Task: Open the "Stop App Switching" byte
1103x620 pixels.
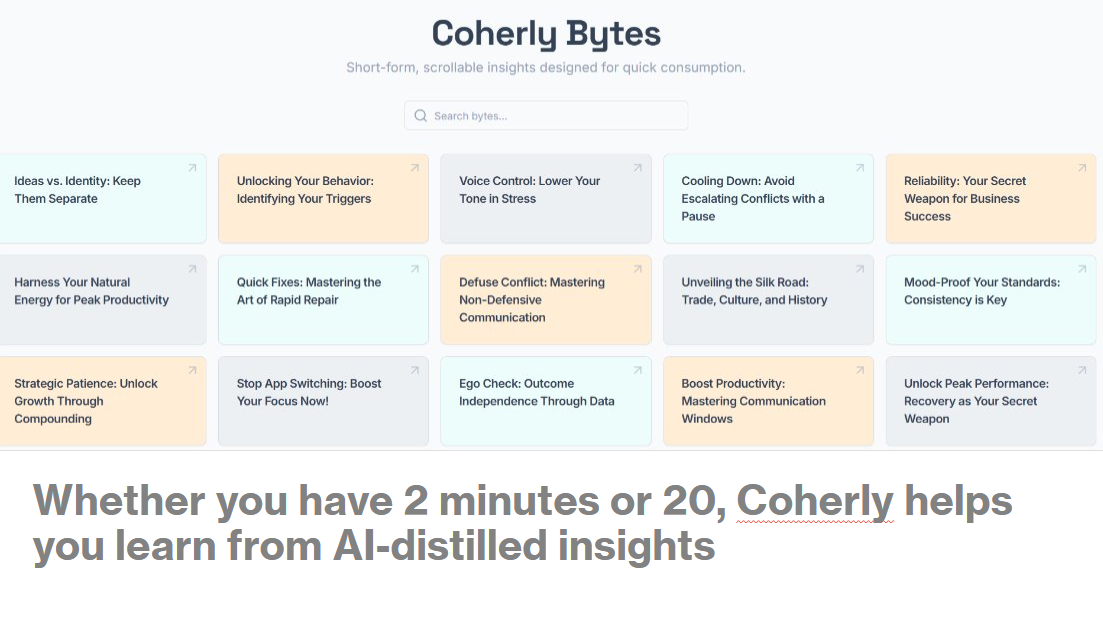Action: (x=322, y=400)
